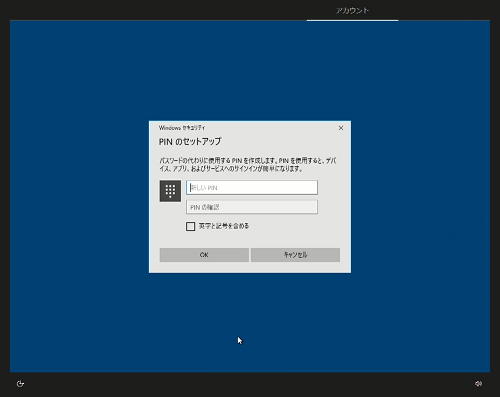Image resolution: width=500 pixels, height=397 pixels.
Task: Click the Windows セキュリティ title text
Action: click(x=182, y=128)
